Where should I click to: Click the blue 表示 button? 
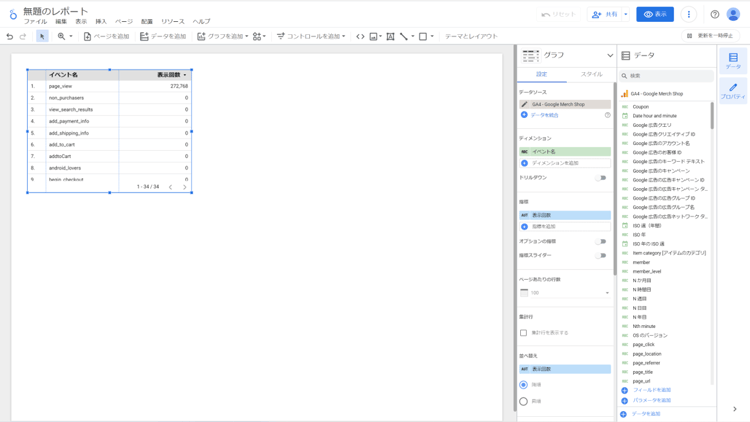[x=655, y=14]
